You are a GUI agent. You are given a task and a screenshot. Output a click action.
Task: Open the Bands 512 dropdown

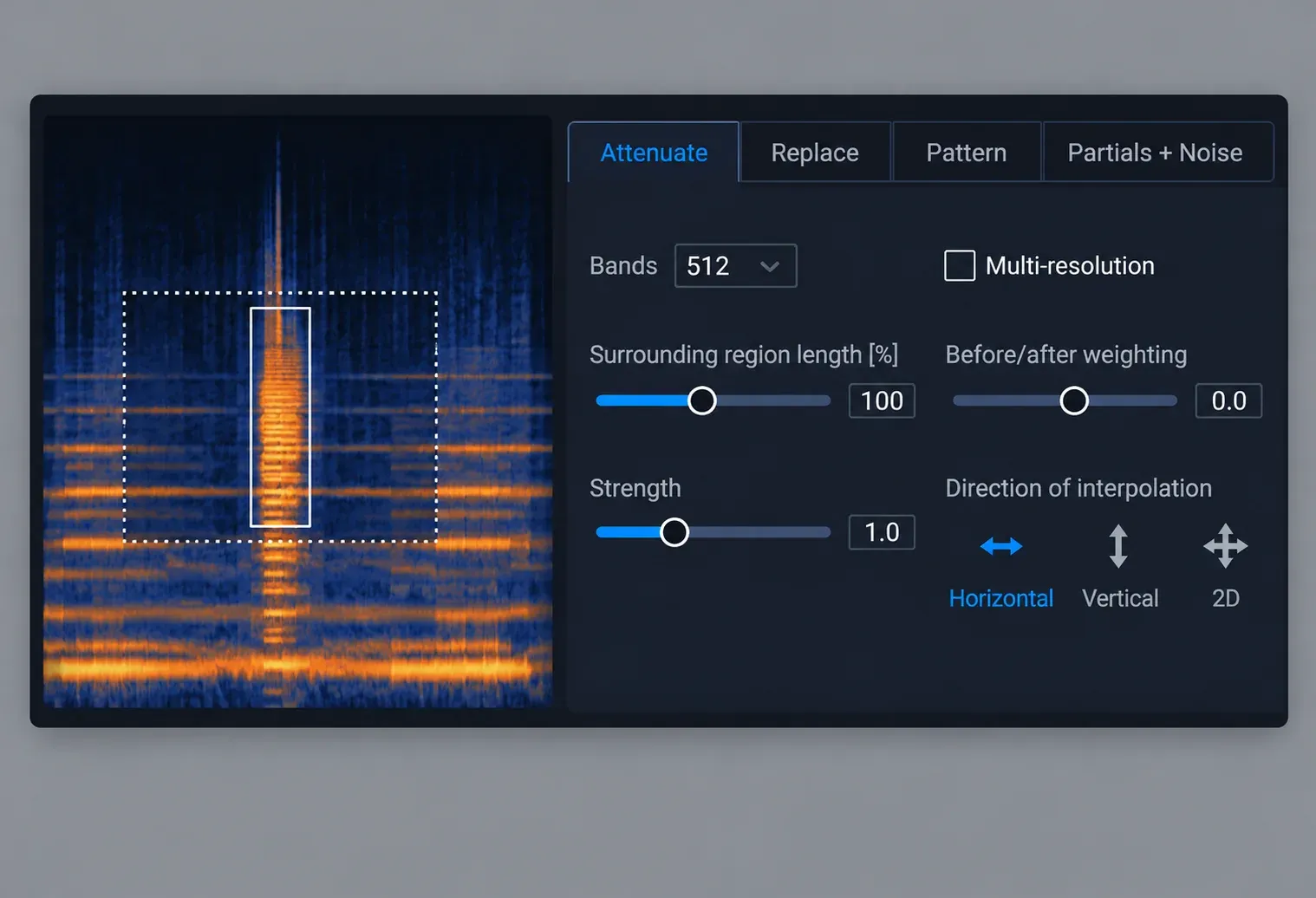[735, 265]
